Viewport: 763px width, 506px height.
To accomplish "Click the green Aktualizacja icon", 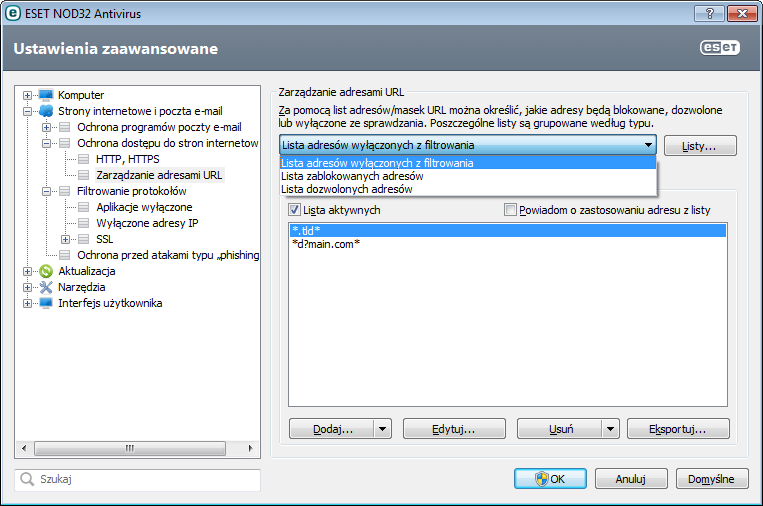I will click(x=46, y=271).
